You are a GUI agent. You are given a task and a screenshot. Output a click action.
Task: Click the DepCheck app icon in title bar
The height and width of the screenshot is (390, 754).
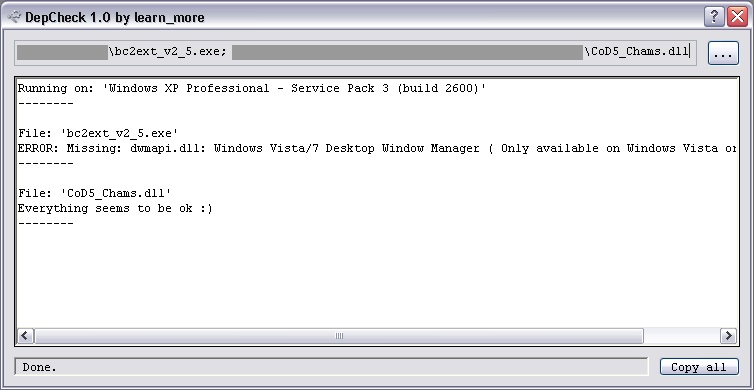pos(14,17)
